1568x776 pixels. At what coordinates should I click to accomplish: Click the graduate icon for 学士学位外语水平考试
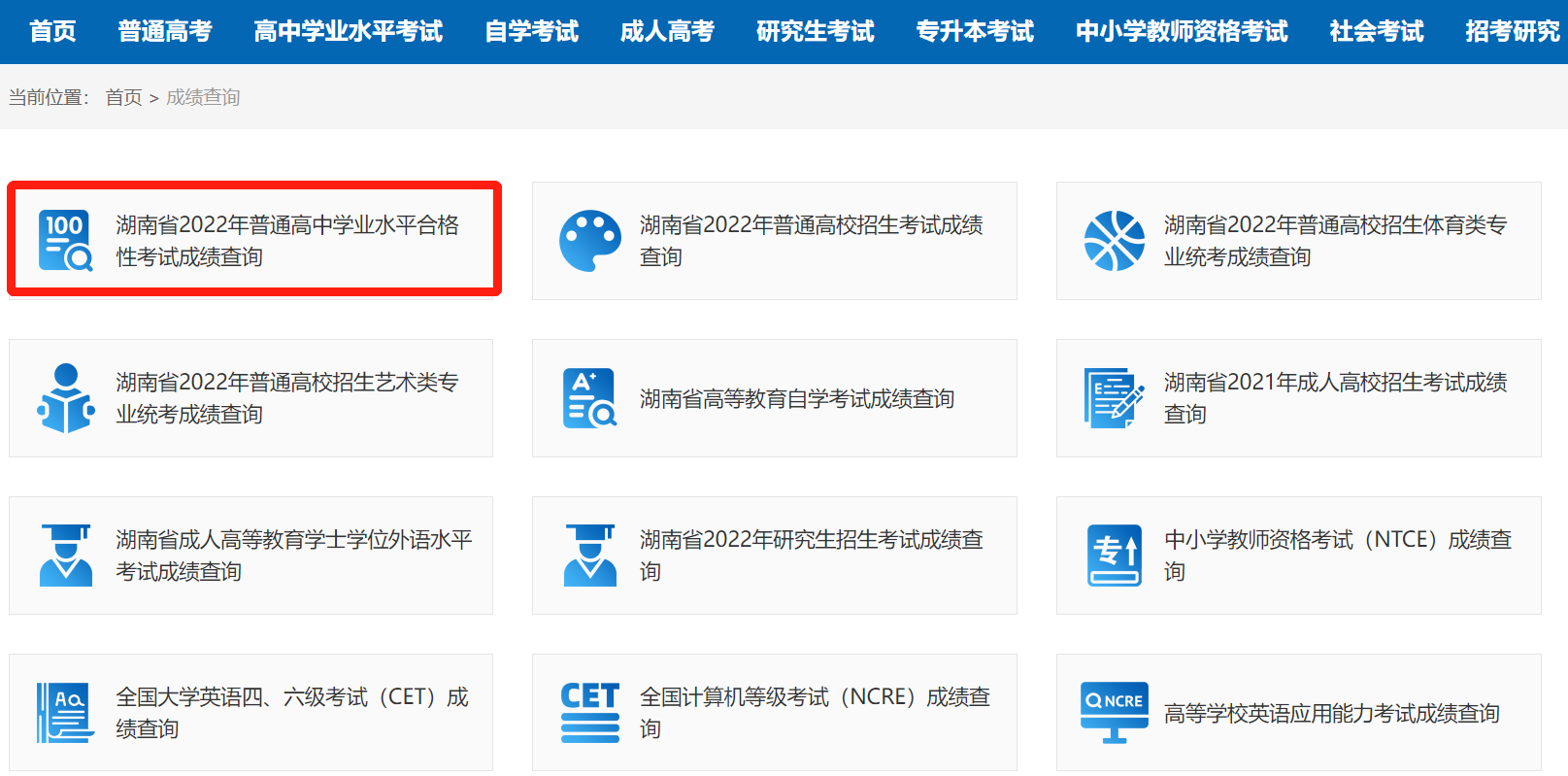[x=65, y=555]
